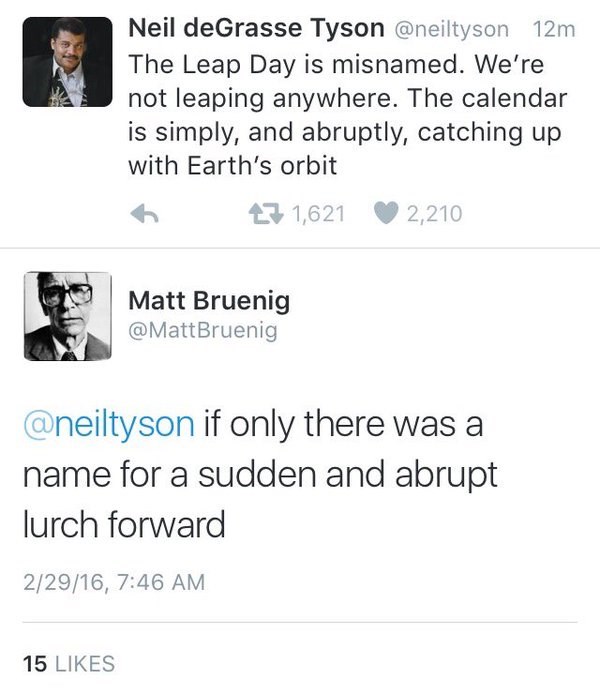Screen dimensions: 600x694
Task: Show who liked via 15 LIKES
Action: [68, 663]
